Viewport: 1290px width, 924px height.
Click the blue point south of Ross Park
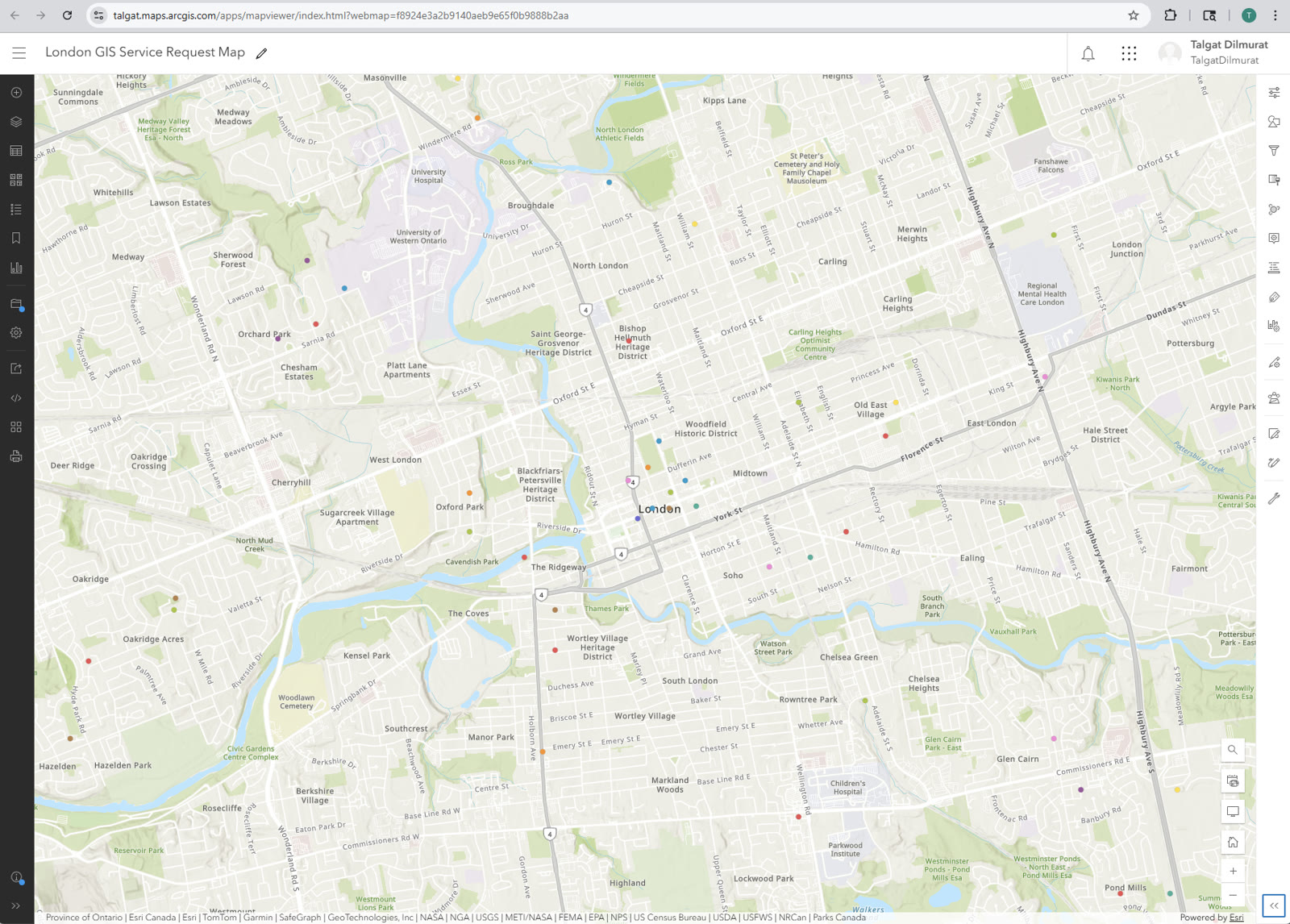(609, 182)
